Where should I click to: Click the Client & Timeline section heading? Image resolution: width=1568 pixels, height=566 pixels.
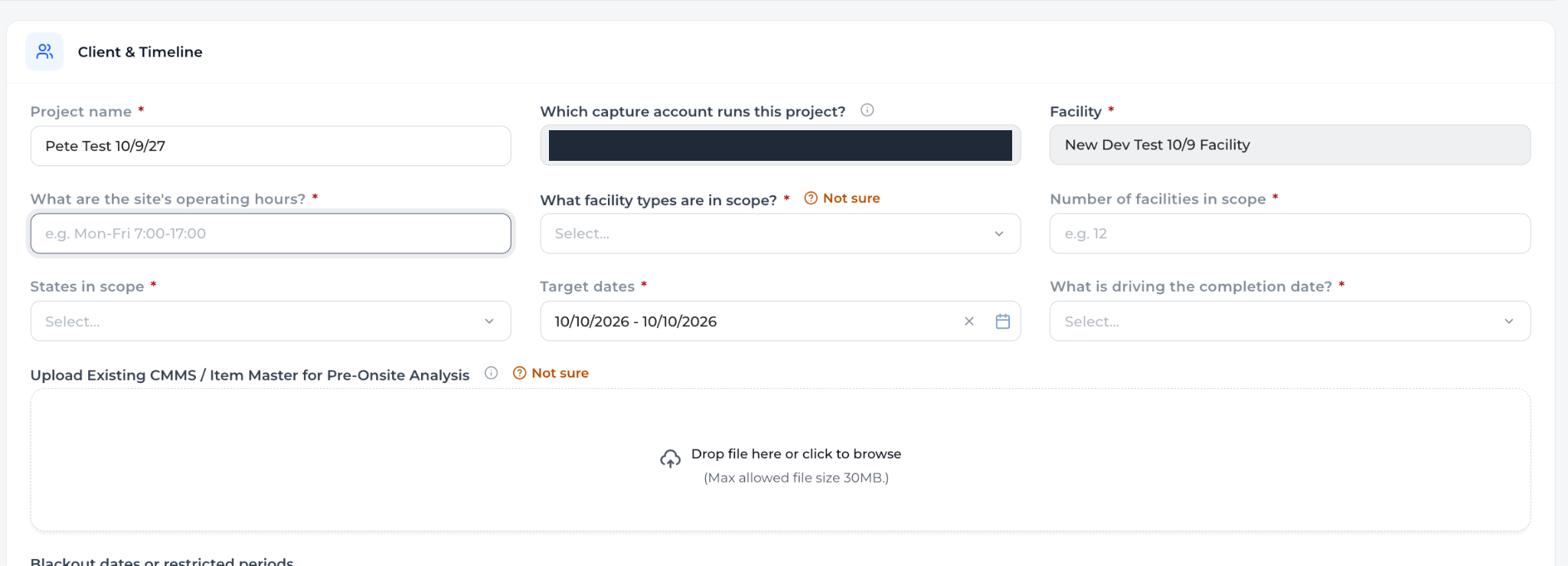pos(140,51)
